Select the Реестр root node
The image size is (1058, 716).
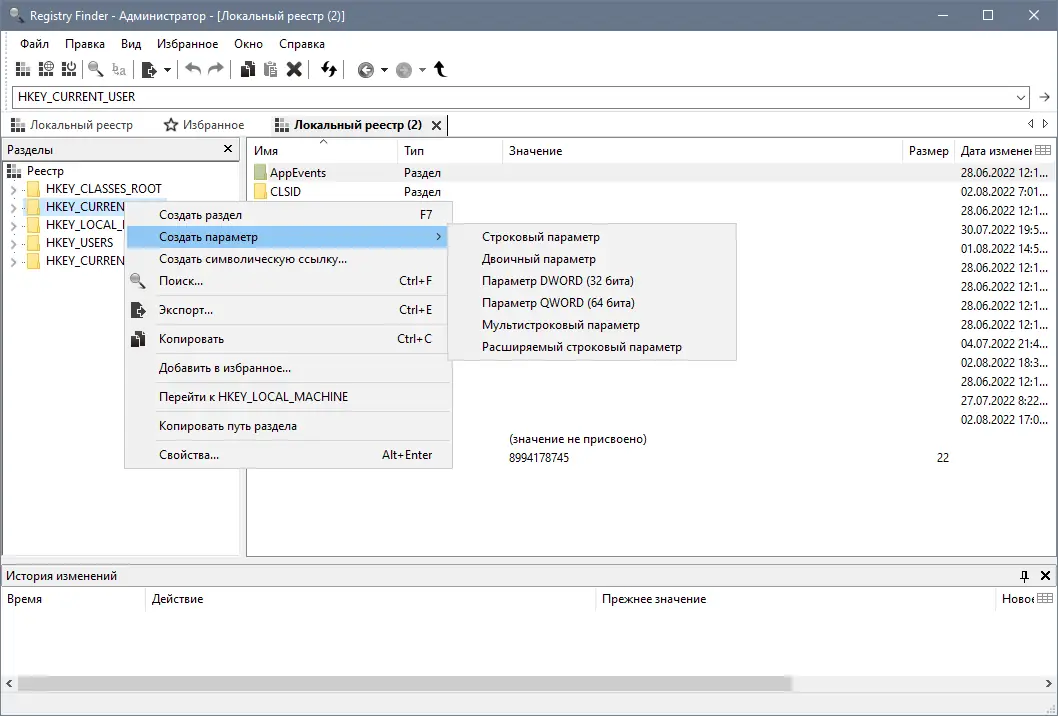coord(45,171)
